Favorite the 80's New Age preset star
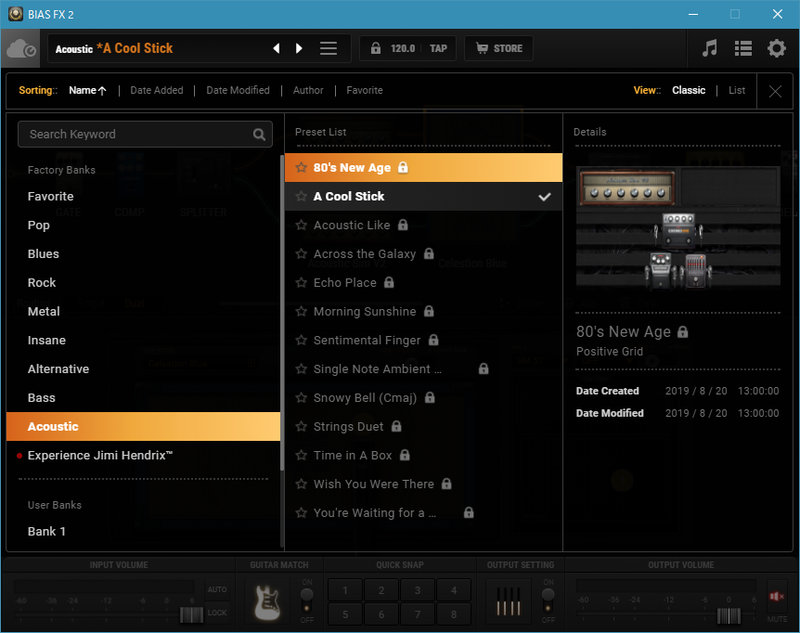Image resolution: width=800 pixels, height=633 pixels. click(x=302, y=167)
